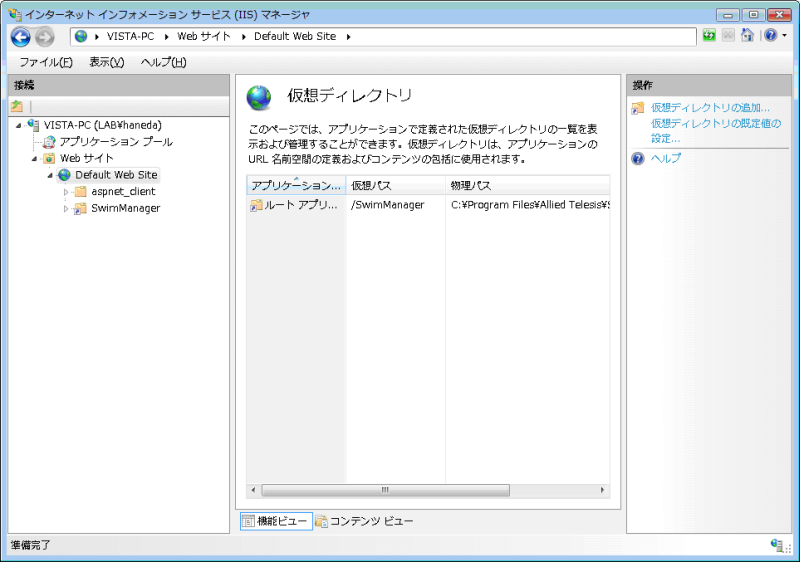800x562 pixels.
Task: Collapse the Default Web Site node
Action: click(x=50, y=175)
